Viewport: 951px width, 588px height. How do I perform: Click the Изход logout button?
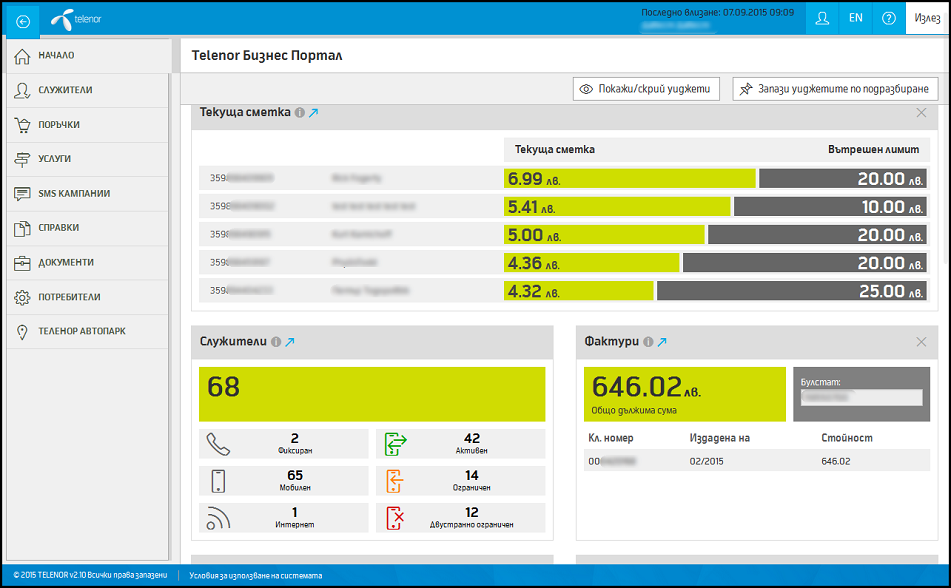(927, 18)
